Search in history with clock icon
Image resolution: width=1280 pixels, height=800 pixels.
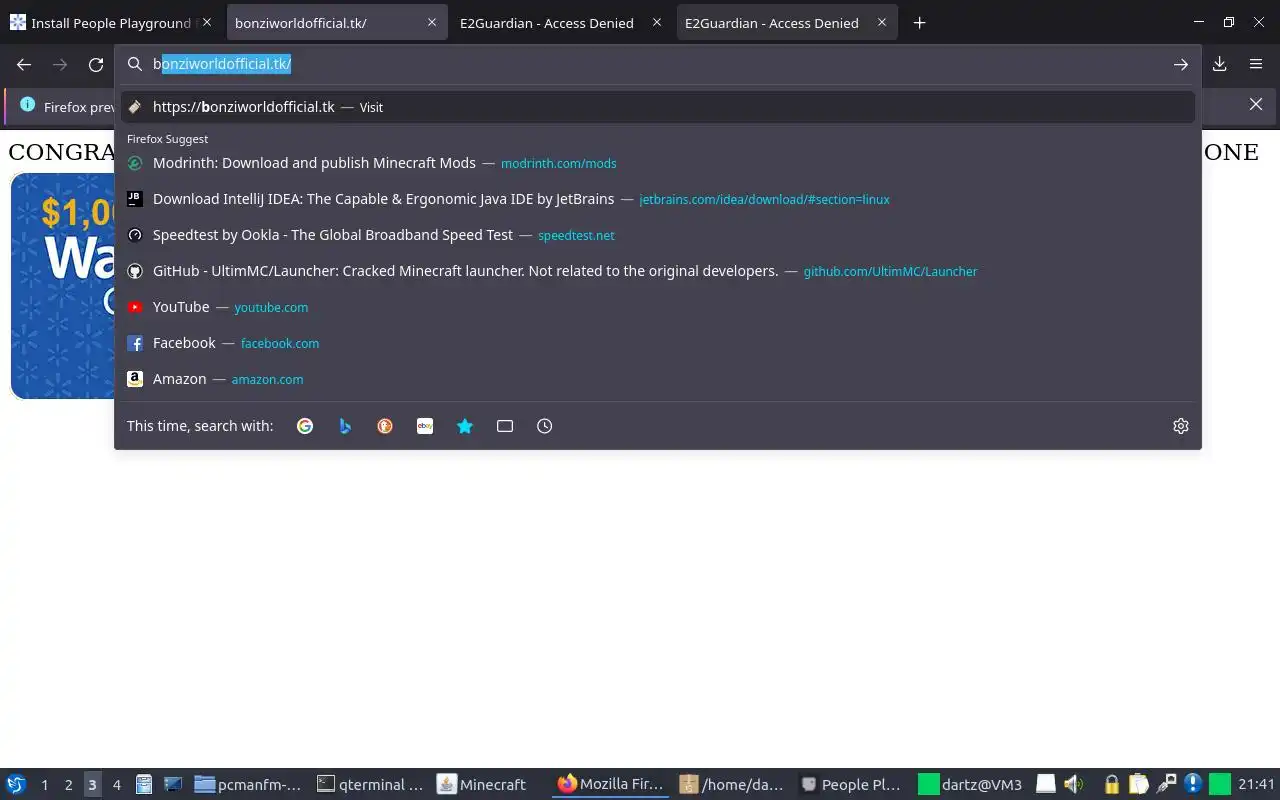[545, 426]
